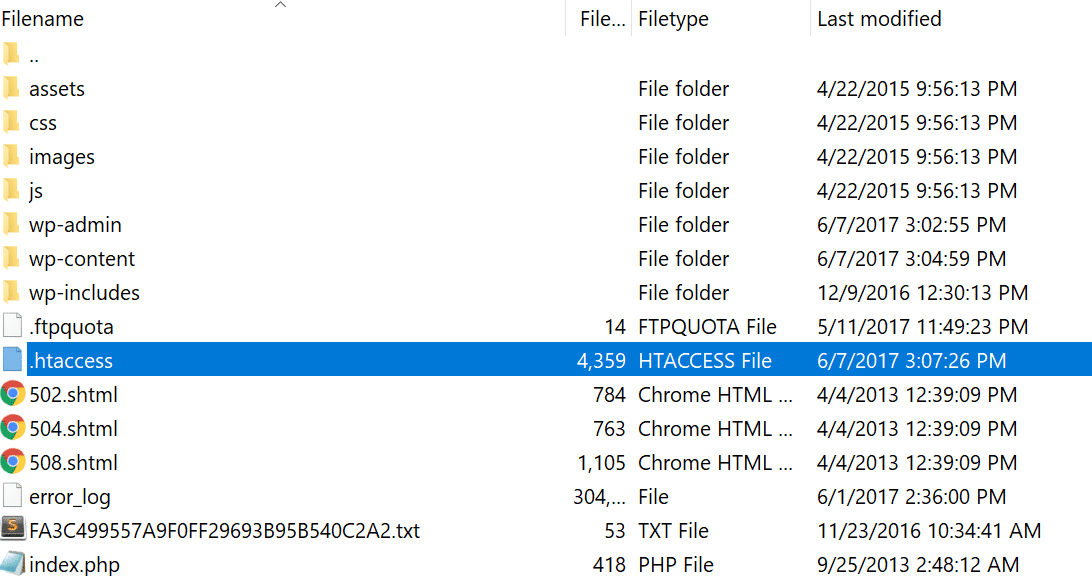Click the sort arrow above the Filename column
1092x576 pixels.
[280, 5]
